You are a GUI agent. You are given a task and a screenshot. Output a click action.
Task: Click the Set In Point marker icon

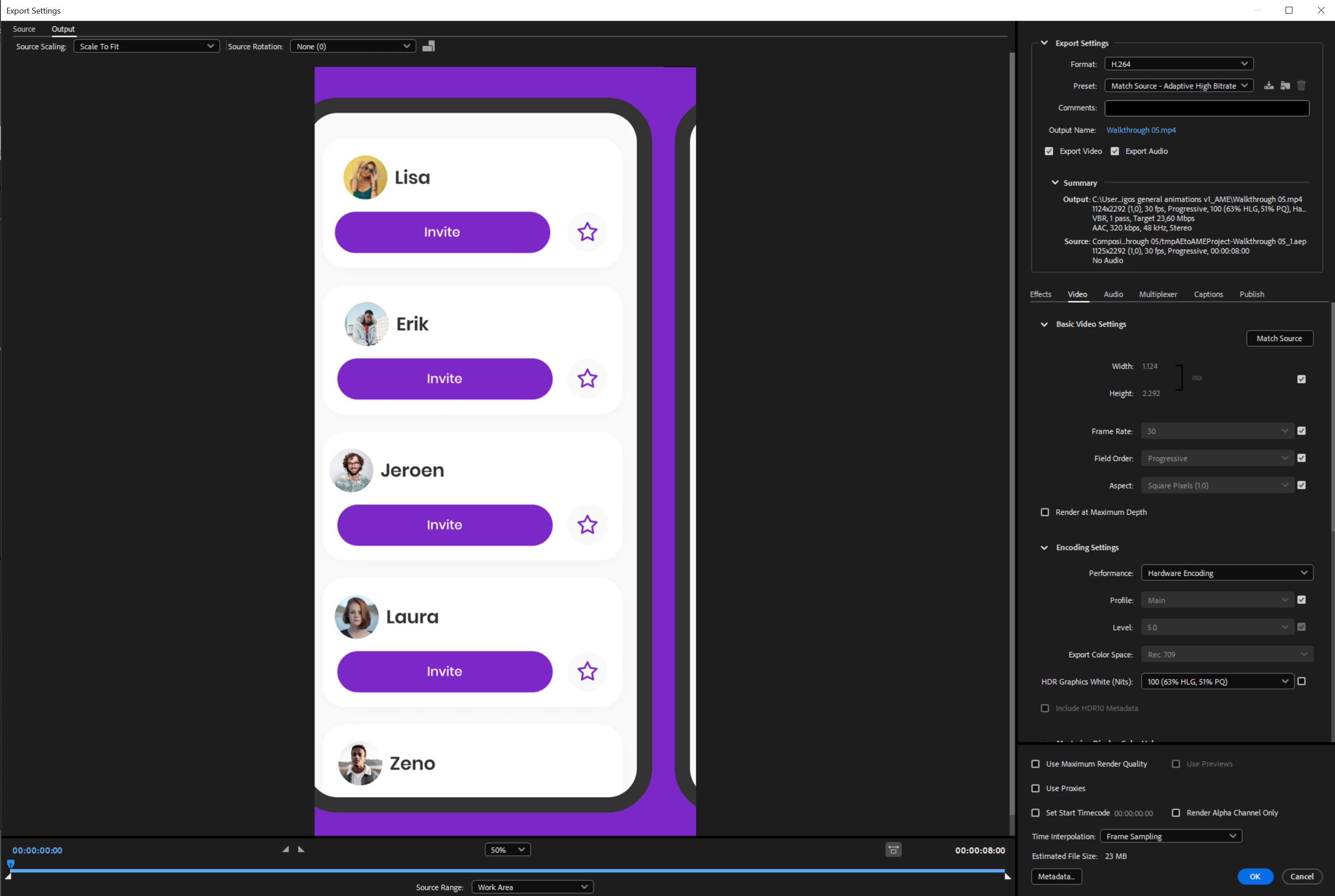(285, 849)
